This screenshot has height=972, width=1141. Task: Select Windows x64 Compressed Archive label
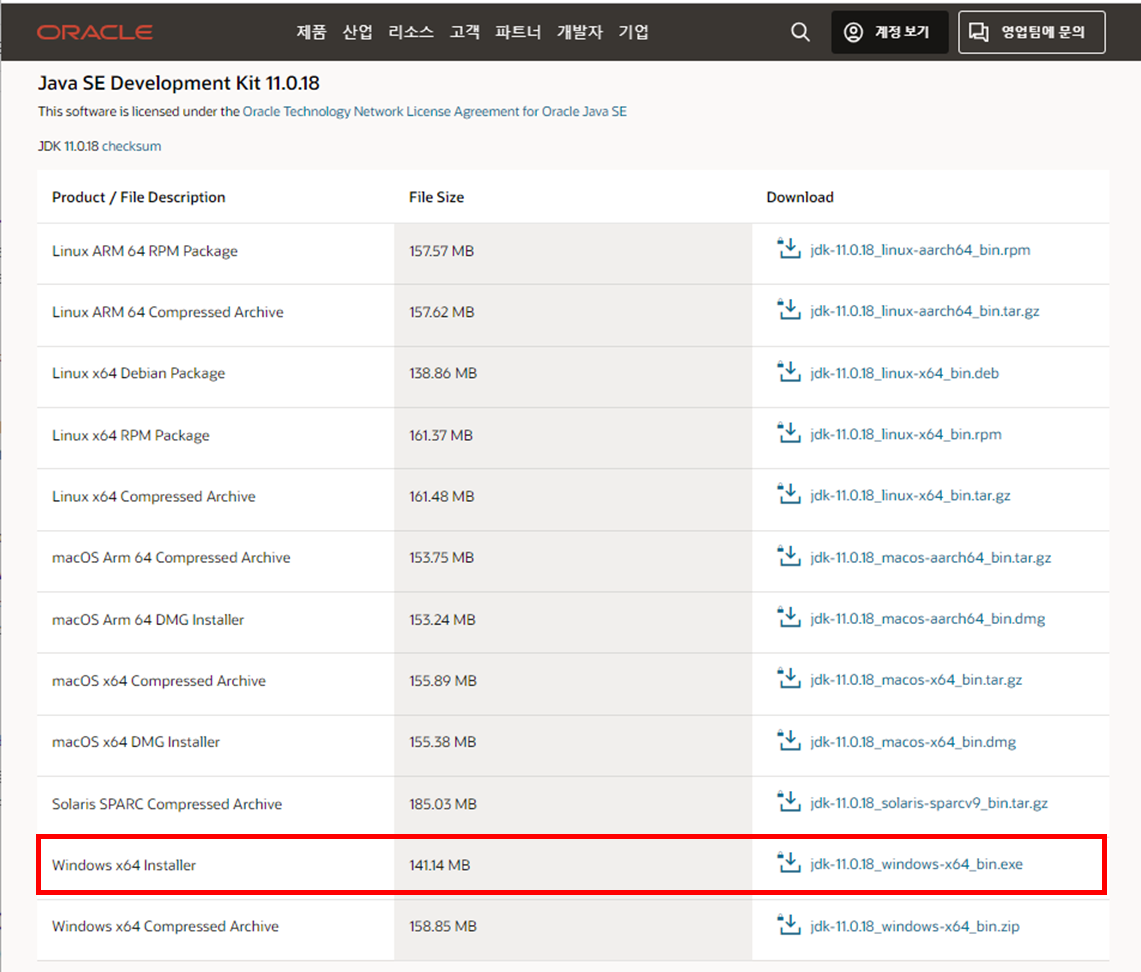click(165, 926)
